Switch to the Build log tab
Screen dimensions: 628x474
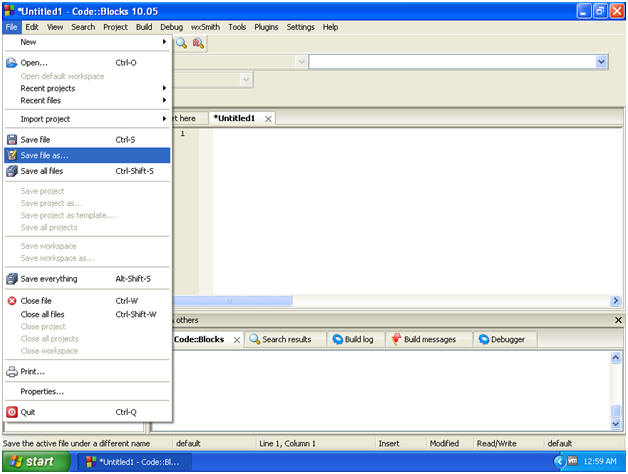356,339
